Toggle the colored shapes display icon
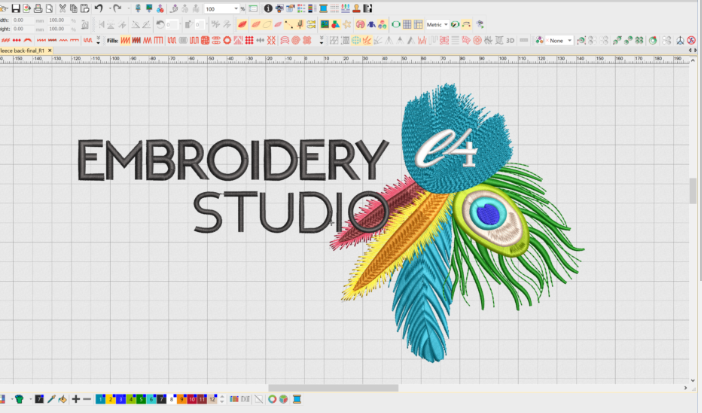 click(x=335, y=25)
